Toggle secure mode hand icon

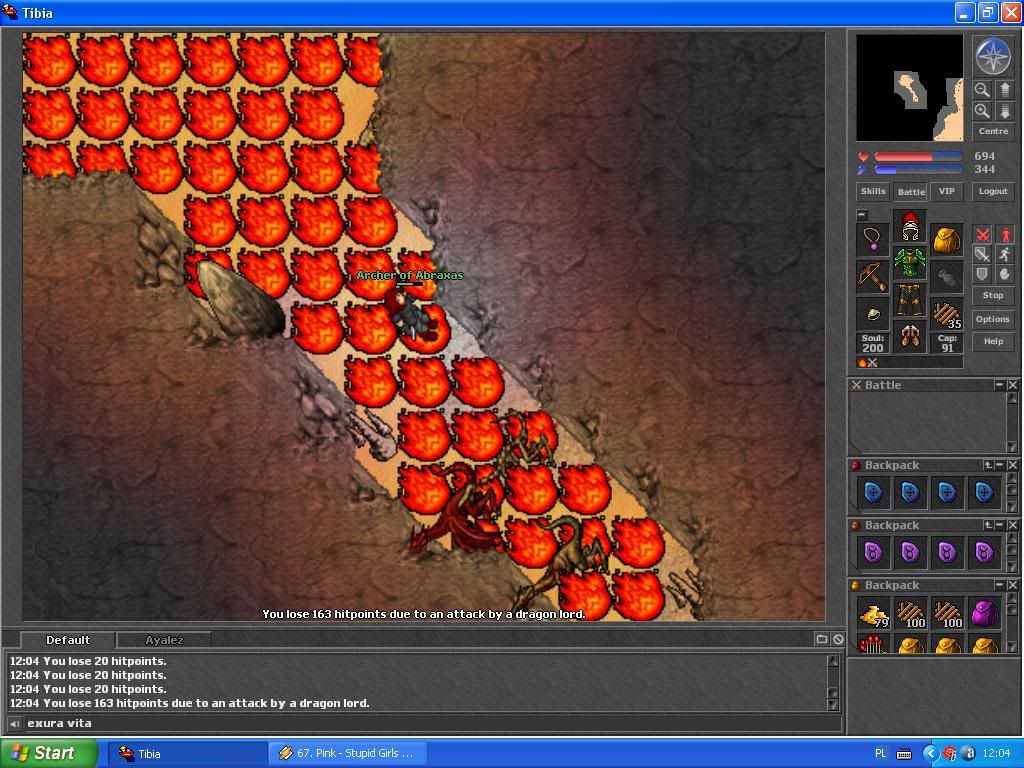tap(1005, 274)
